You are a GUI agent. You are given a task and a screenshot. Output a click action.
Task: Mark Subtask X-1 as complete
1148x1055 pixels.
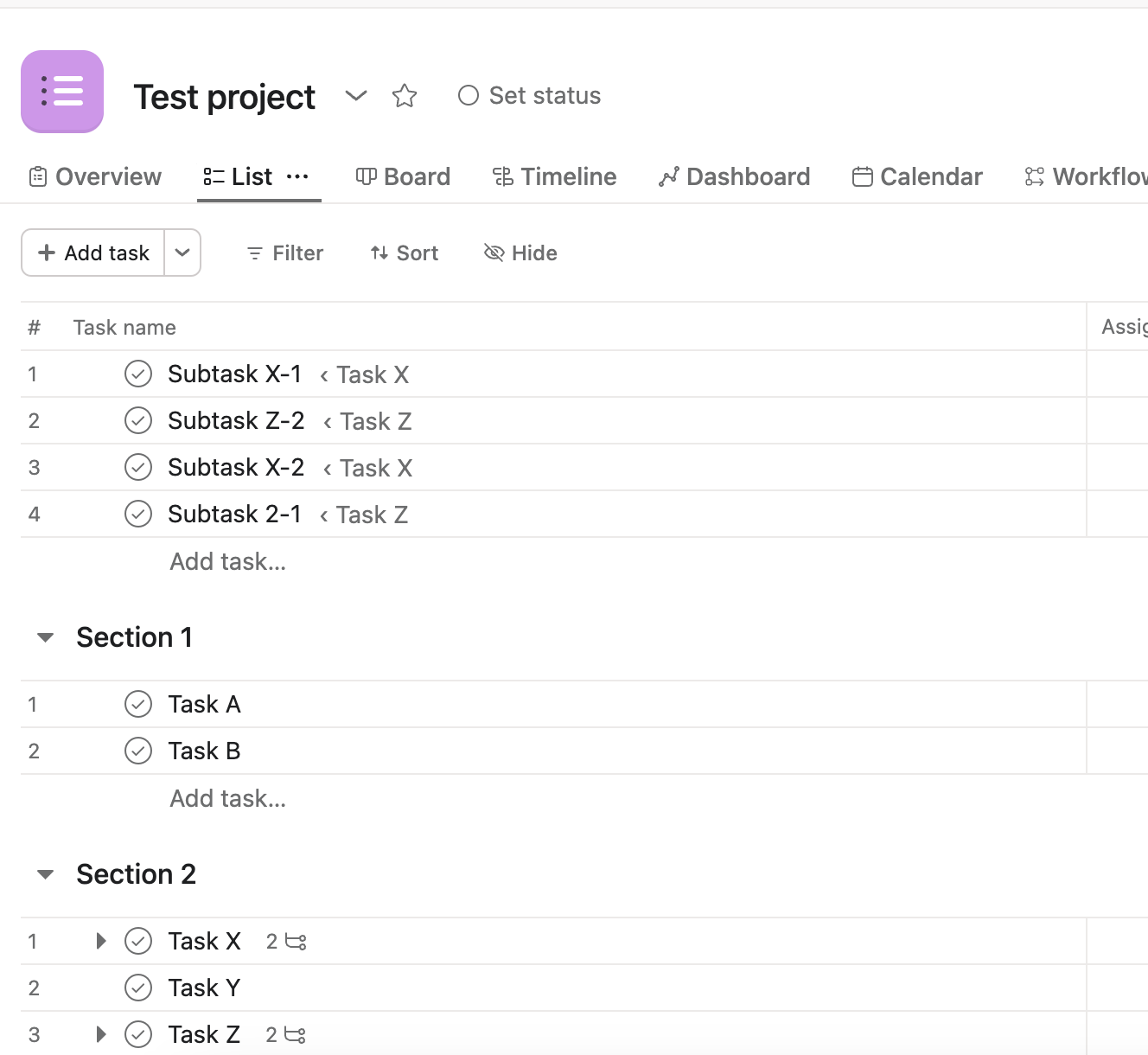click(138, 374)
